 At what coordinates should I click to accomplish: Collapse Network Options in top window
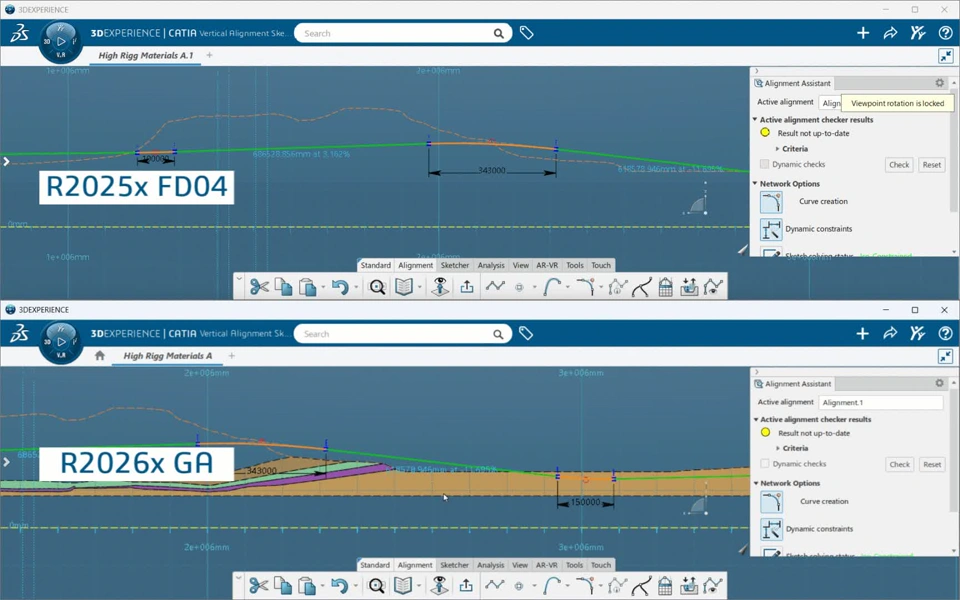pyautogui.click(x=755, y=183)
